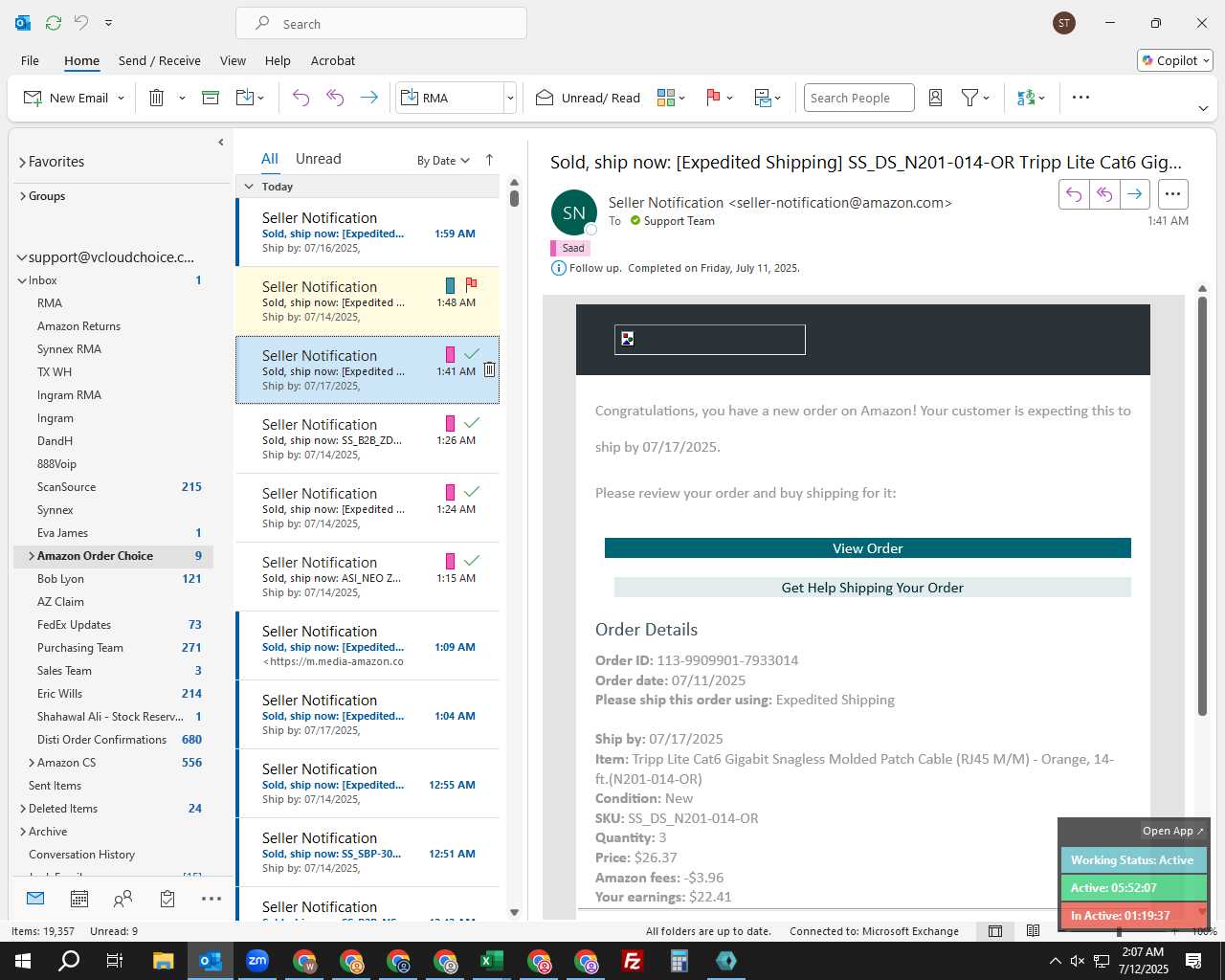Click in the Search People field
The image size is (1225, 980).
click(x=858, y=98)
